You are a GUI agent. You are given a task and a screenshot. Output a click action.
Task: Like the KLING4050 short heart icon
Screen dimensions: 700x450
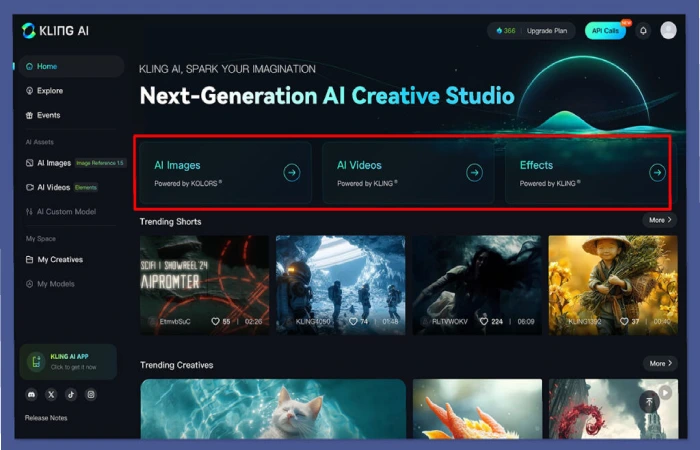point(353,321)
